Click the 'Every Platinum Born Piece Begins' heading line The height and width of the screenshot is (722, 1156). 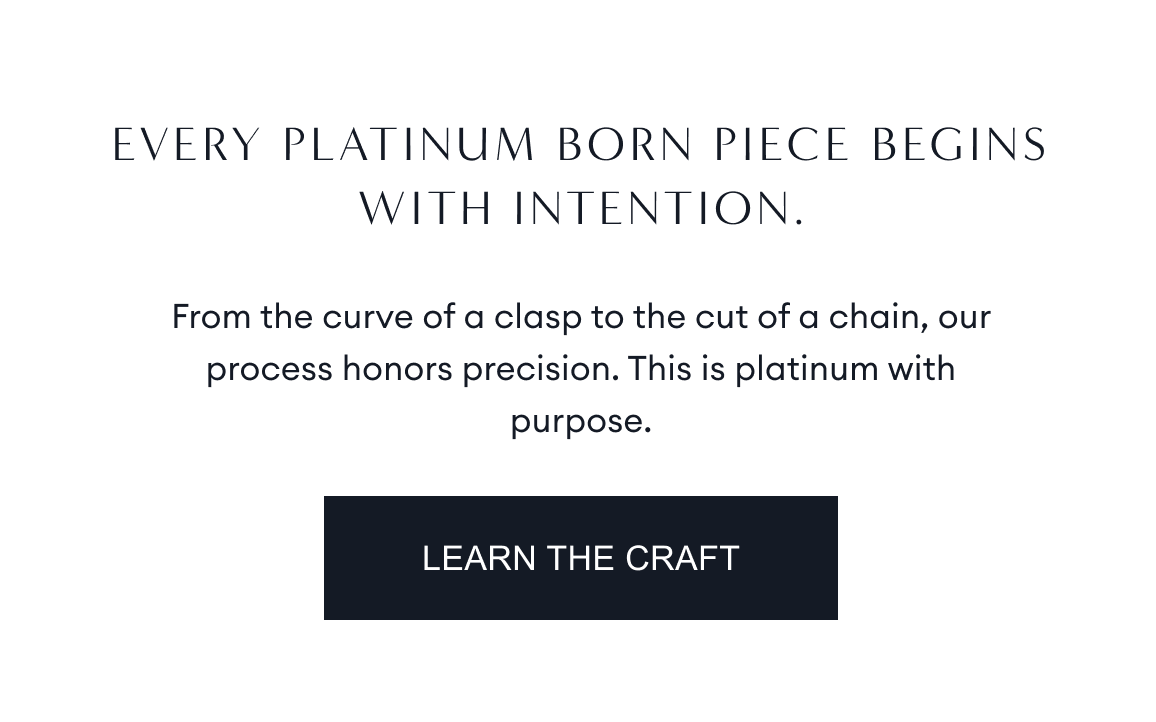click(580, 145)
